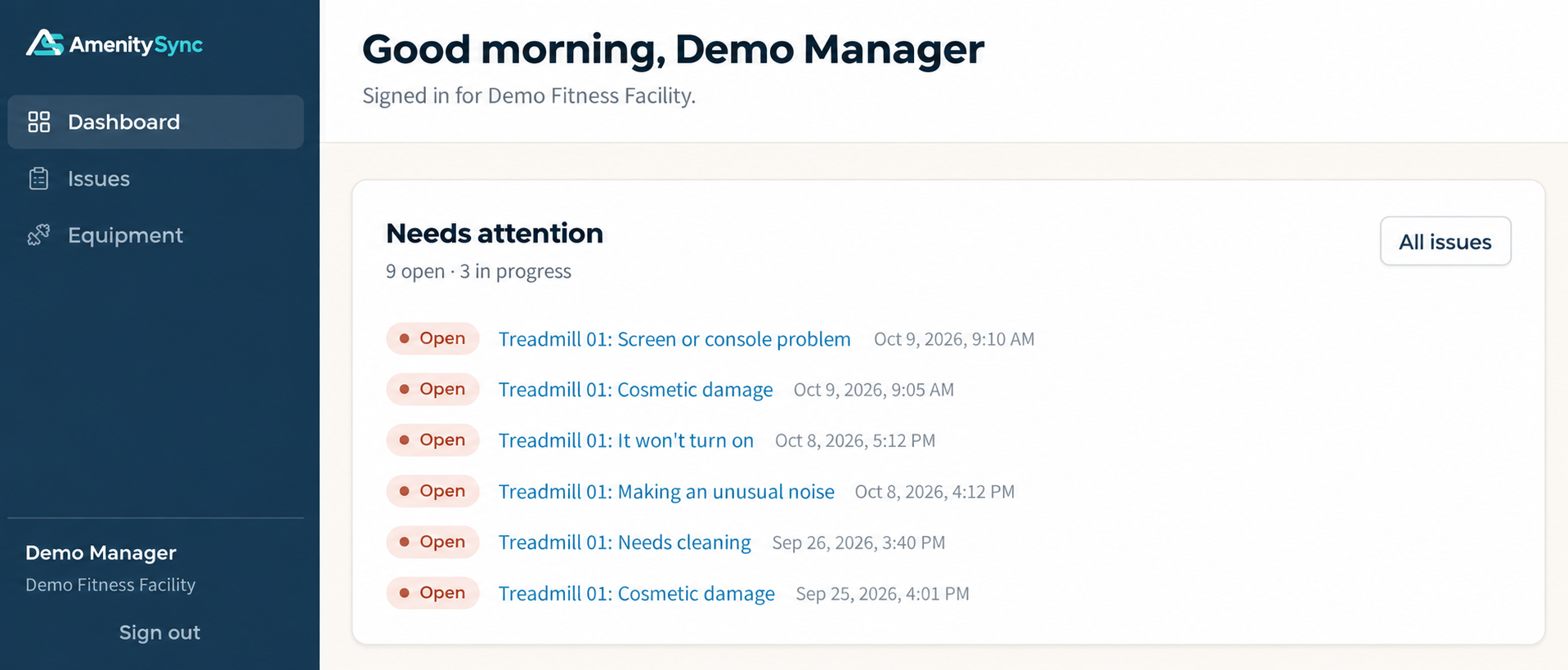This screenshot has width=1568, height=670.
Task: Click the Open badge for It won't turn on
Action: point(432,440)
